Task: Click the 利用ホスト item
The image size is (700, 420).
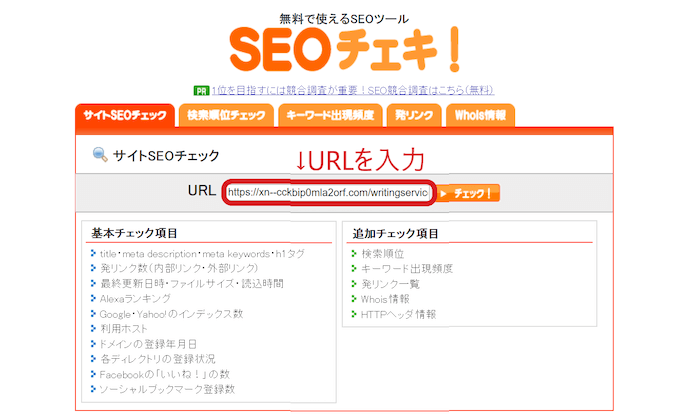Action: click(x=123, y=329)
